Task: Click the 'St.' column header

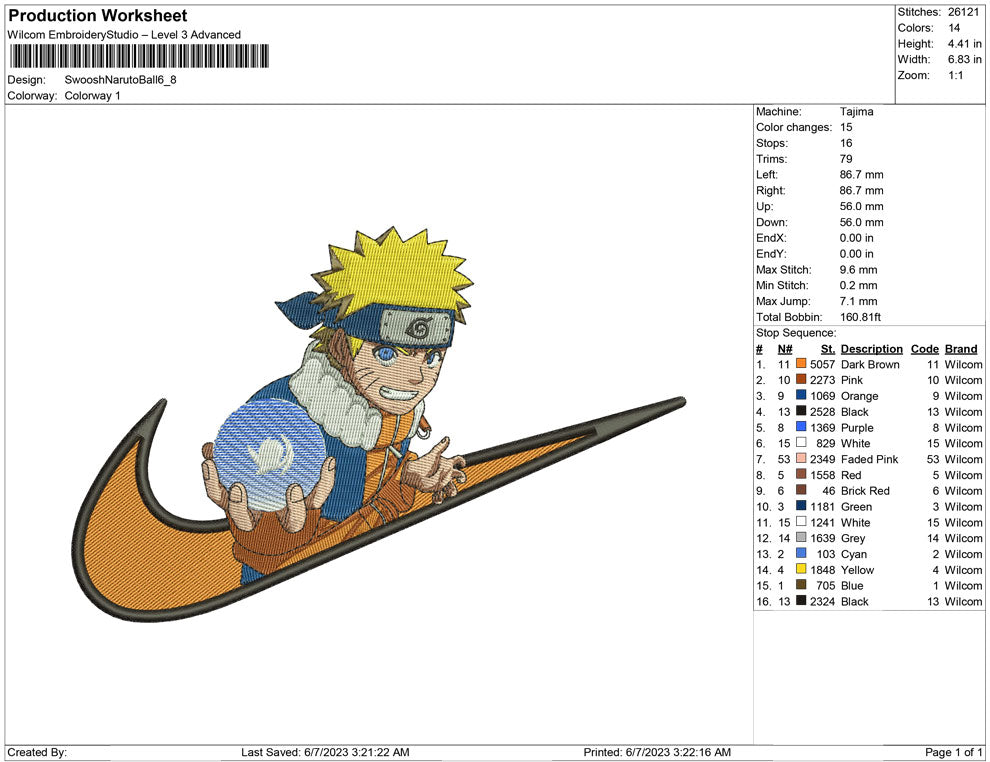Action: pyautogui.click(x=828, y=349)
